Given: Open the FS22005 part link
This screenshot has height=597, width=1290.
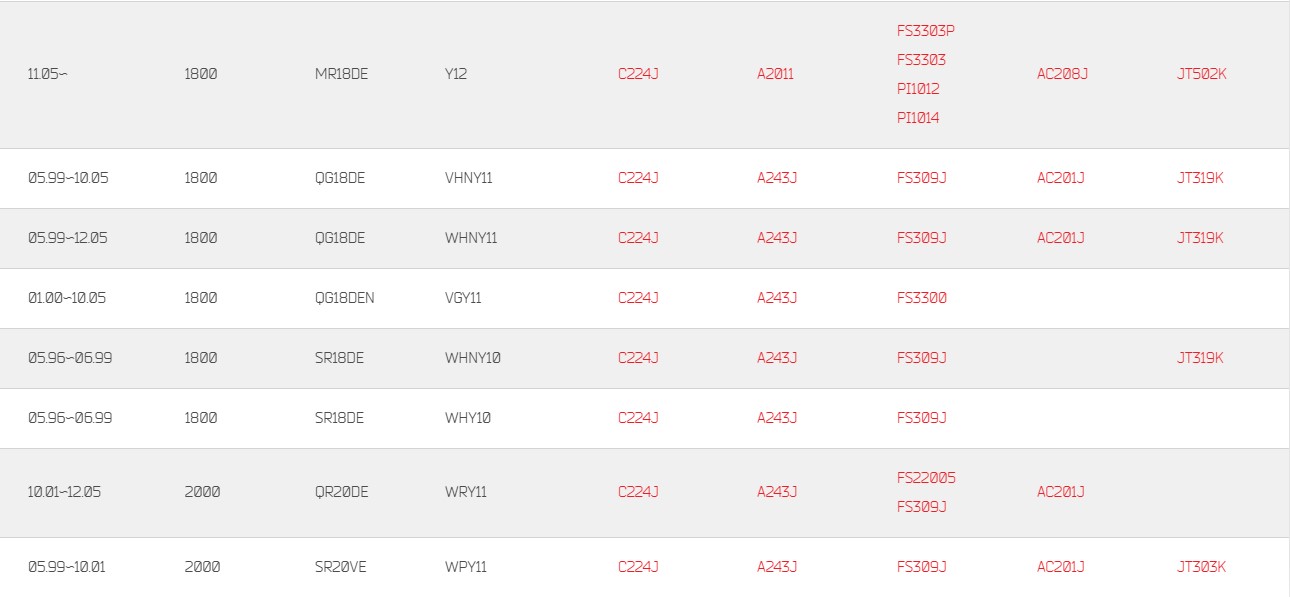Looking at the screenshot, I should (x=926, y=477).
